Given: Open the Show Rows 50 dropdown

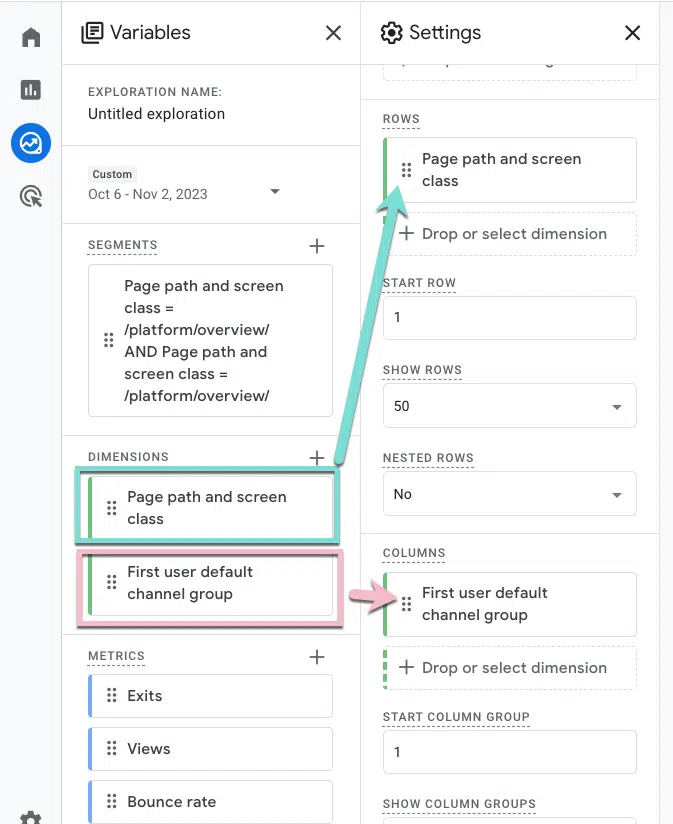Looking at the screenshot, I should [510, 406].
